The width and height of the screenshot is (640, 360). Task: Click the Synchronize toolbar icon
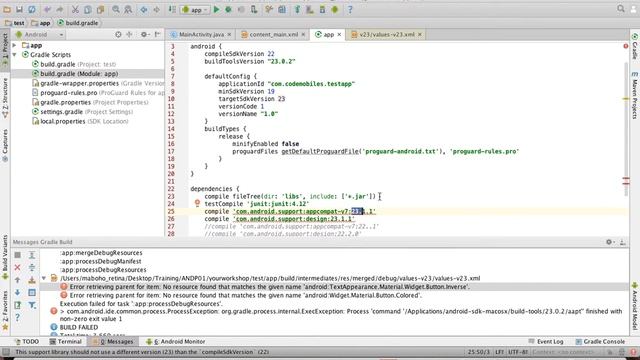coord(32,9)
